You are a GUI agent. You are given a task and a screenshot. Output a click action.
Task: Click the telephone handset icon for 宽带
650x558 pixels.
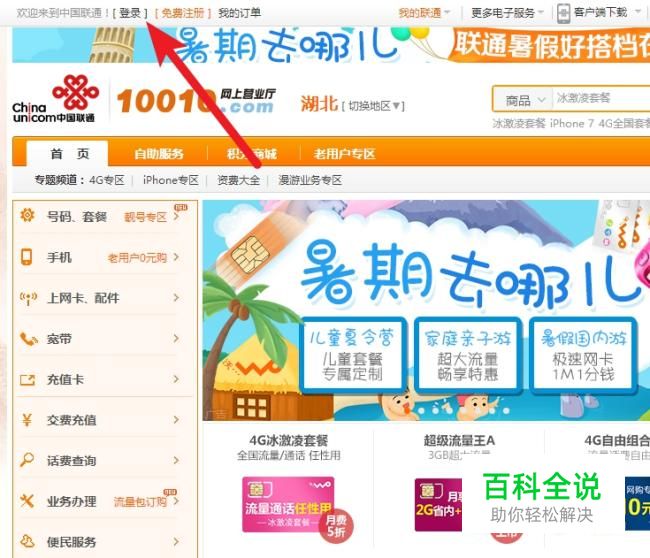point(28,339)
